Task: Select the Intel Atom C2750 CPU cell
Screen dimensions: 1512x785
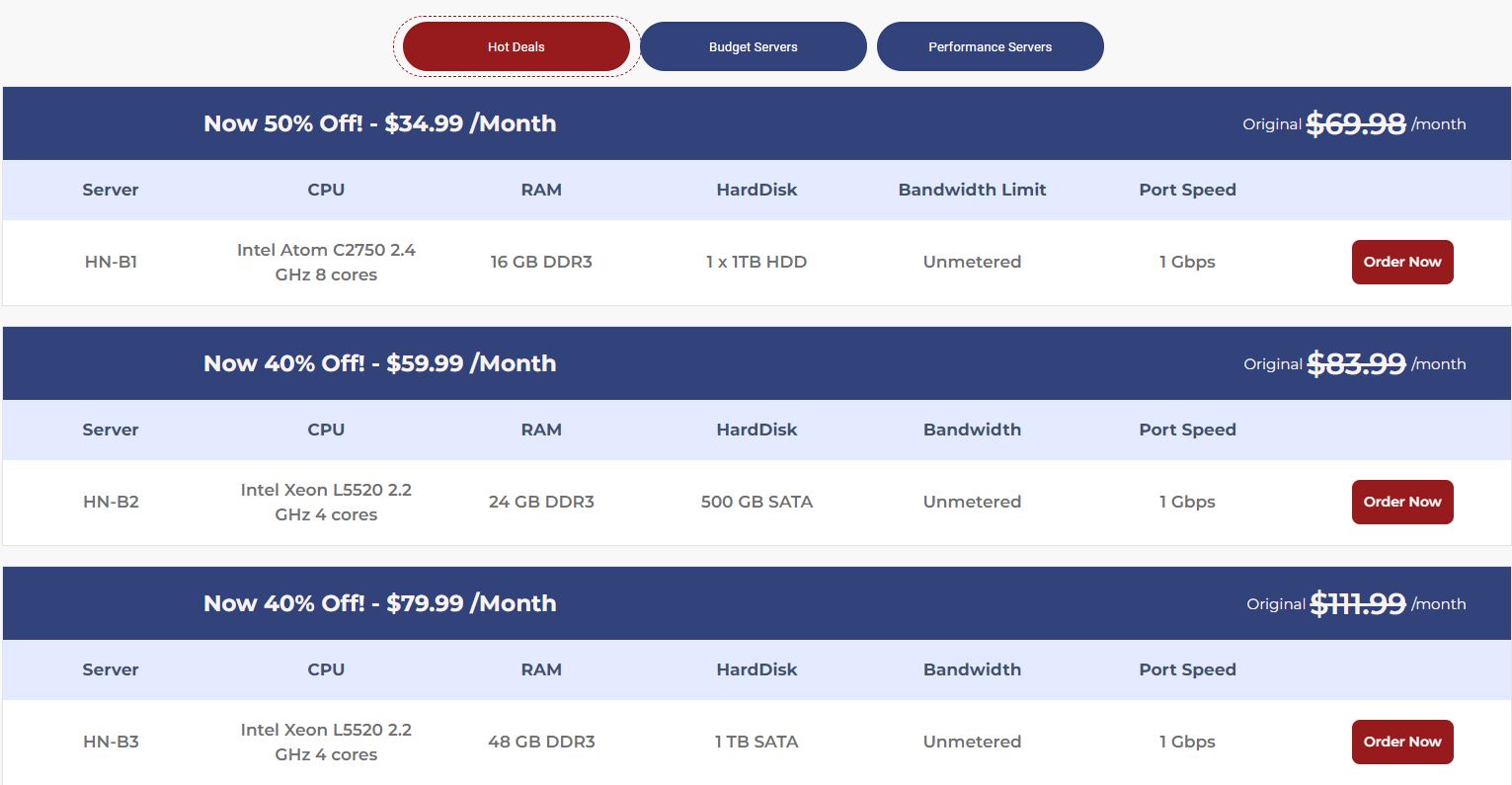Action: coord(326,262)
